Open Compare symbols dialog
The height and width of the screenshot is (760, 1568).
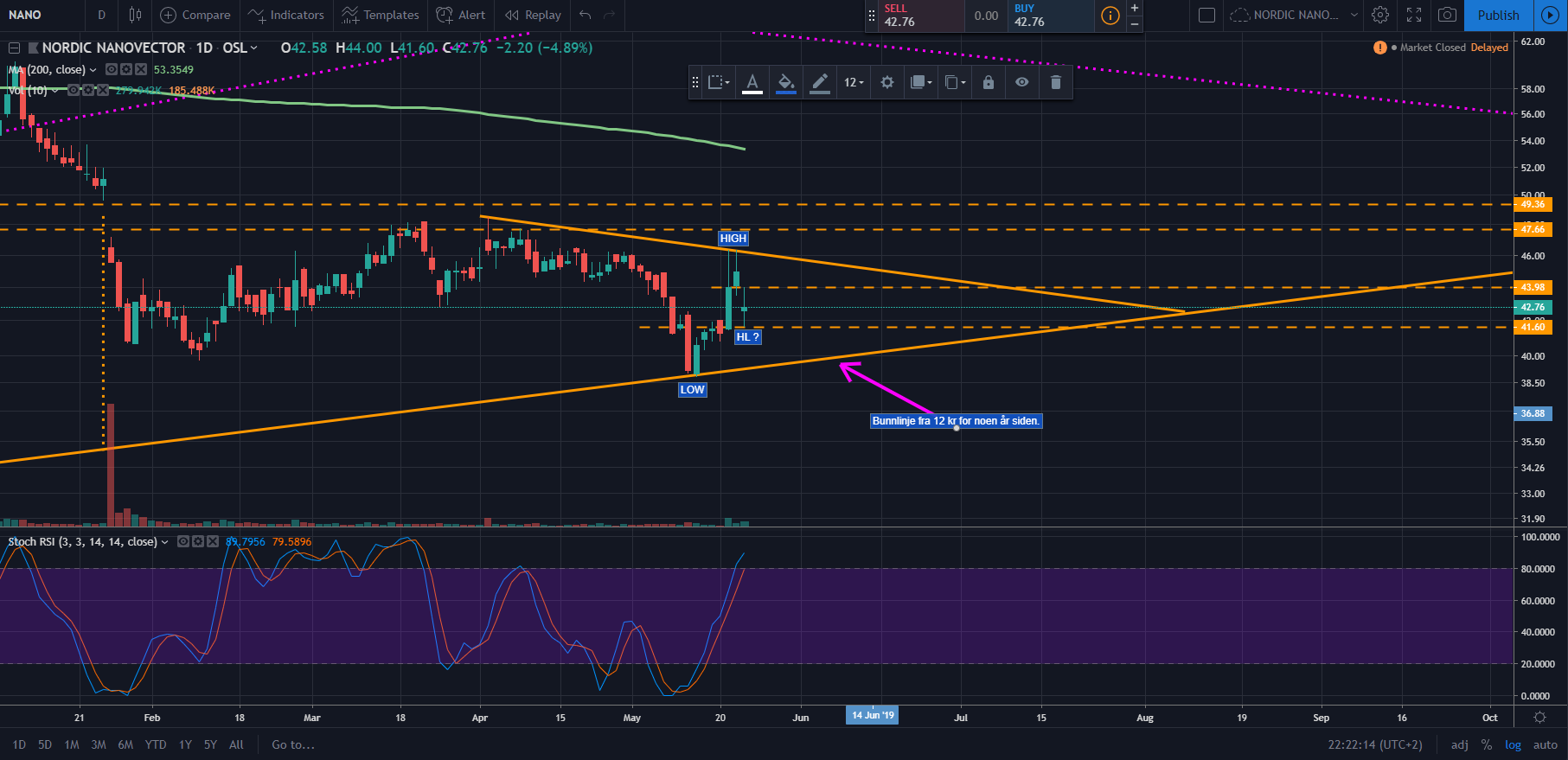195,15
